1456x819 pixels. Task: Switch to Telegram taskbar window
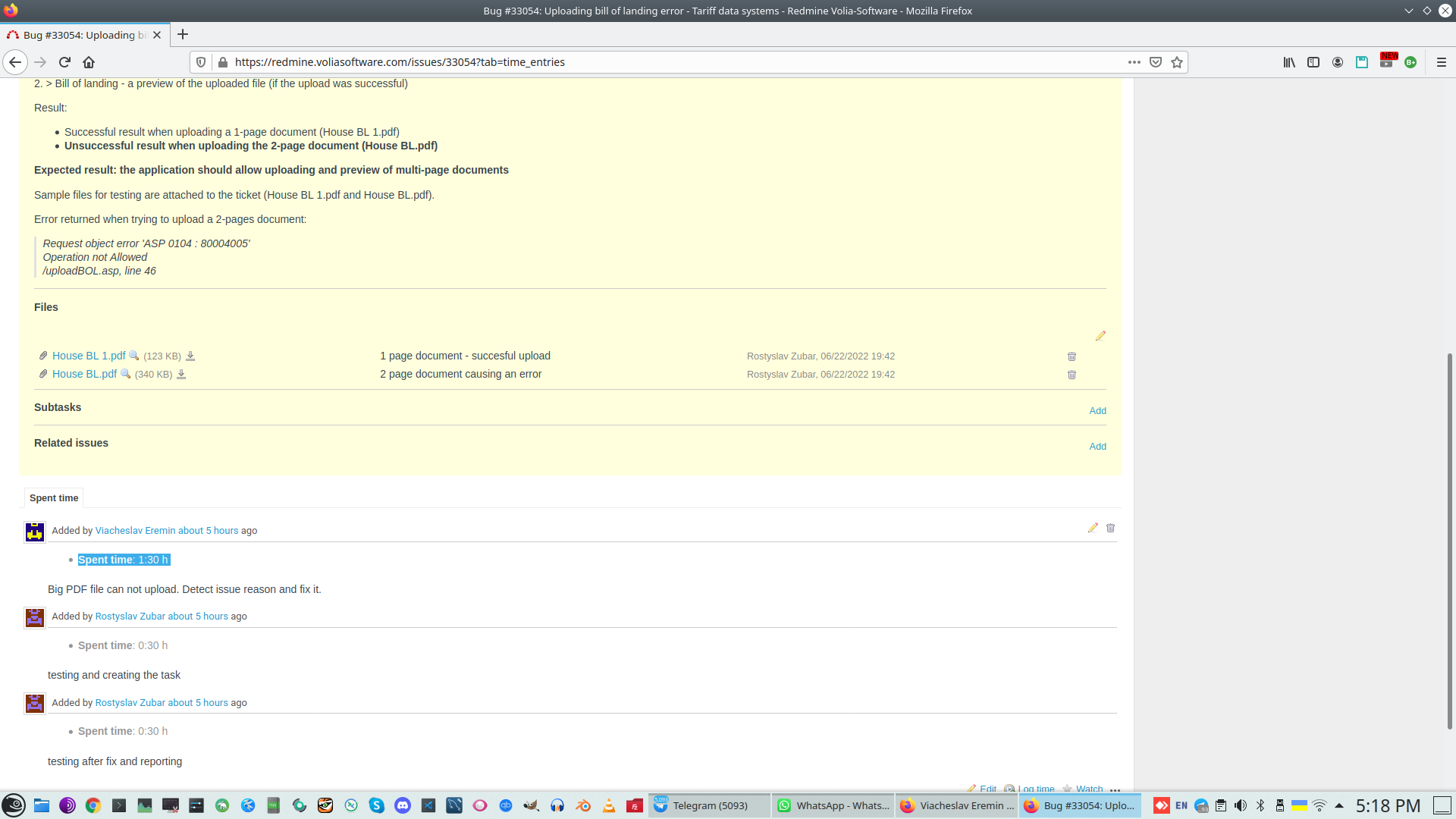point(708,805)
